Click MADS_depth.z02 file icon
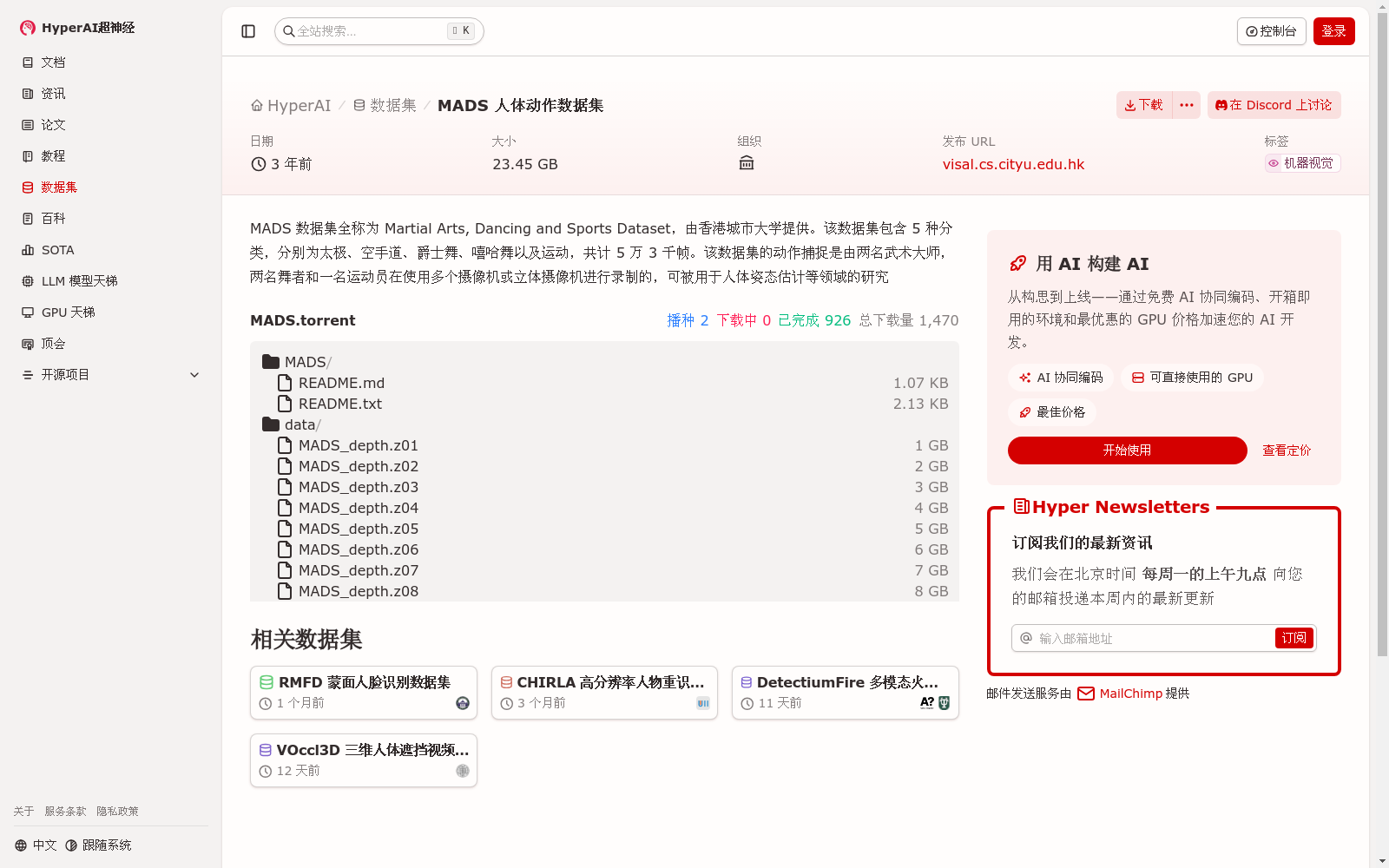This screenshot has height=868, width=1389. coord(284,466)
